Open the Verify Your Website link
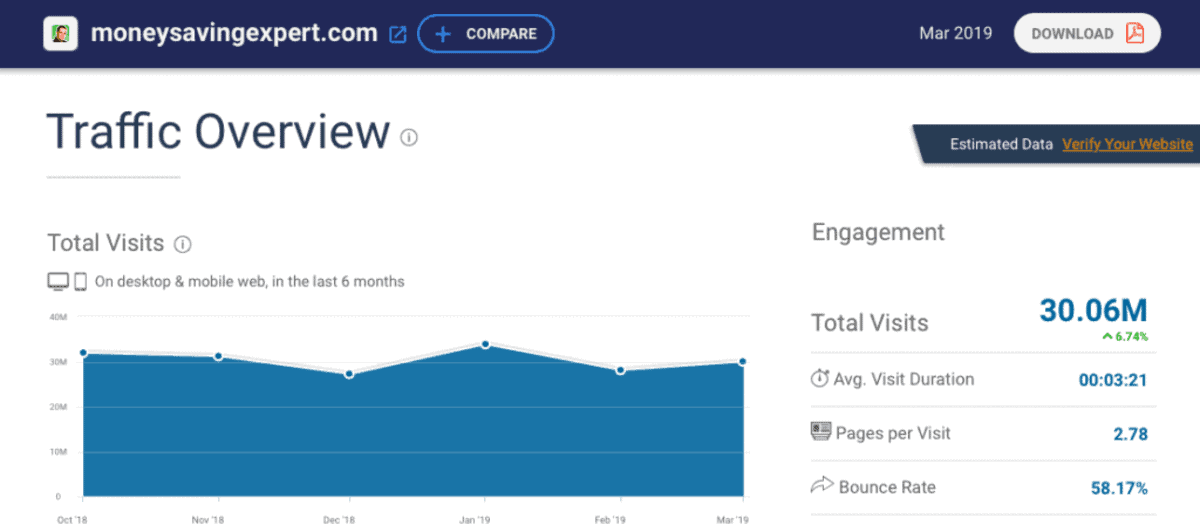Screen dimensions: 1200x532 pyautogui.click(x=1127, y=144)
